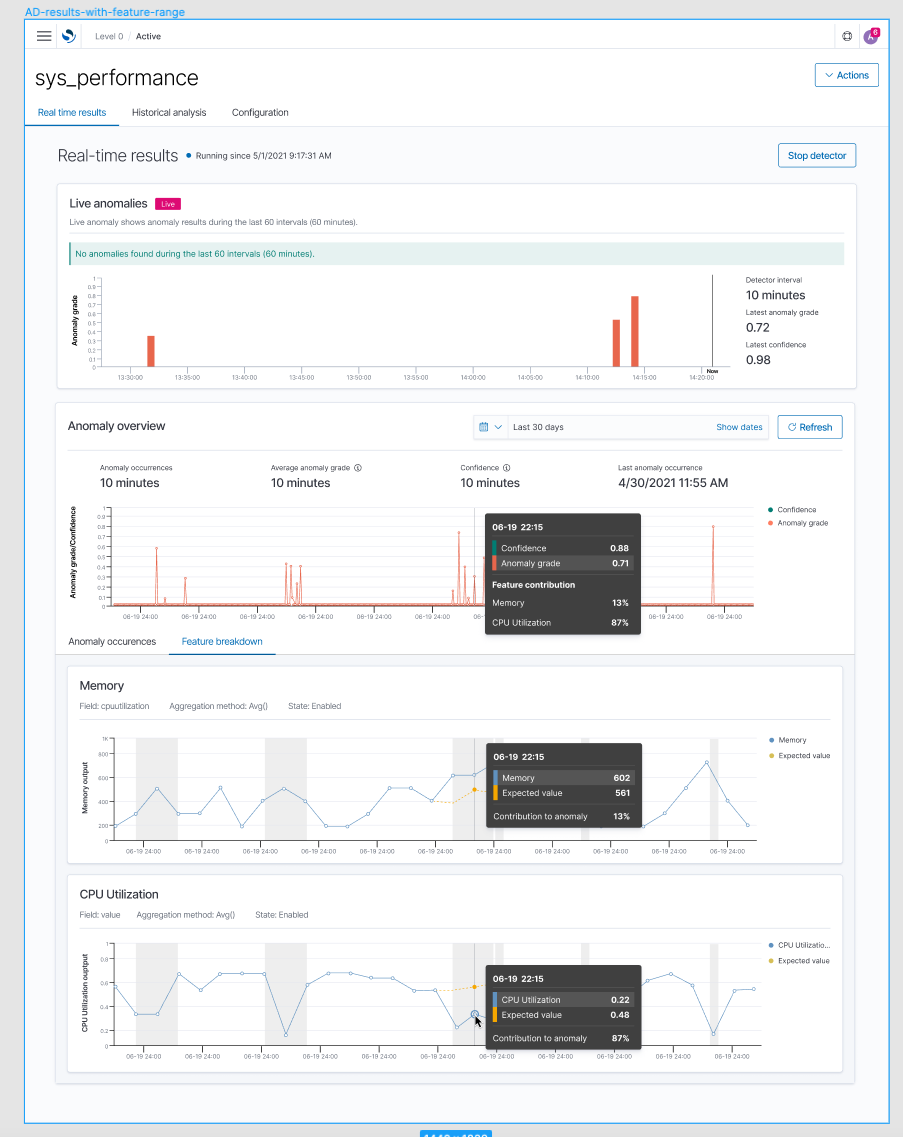Viewport: 903px width, 1137px height.
Task: Switch to the Historical analysis tab
Action: pyautogui.click(x=168, y=113)
